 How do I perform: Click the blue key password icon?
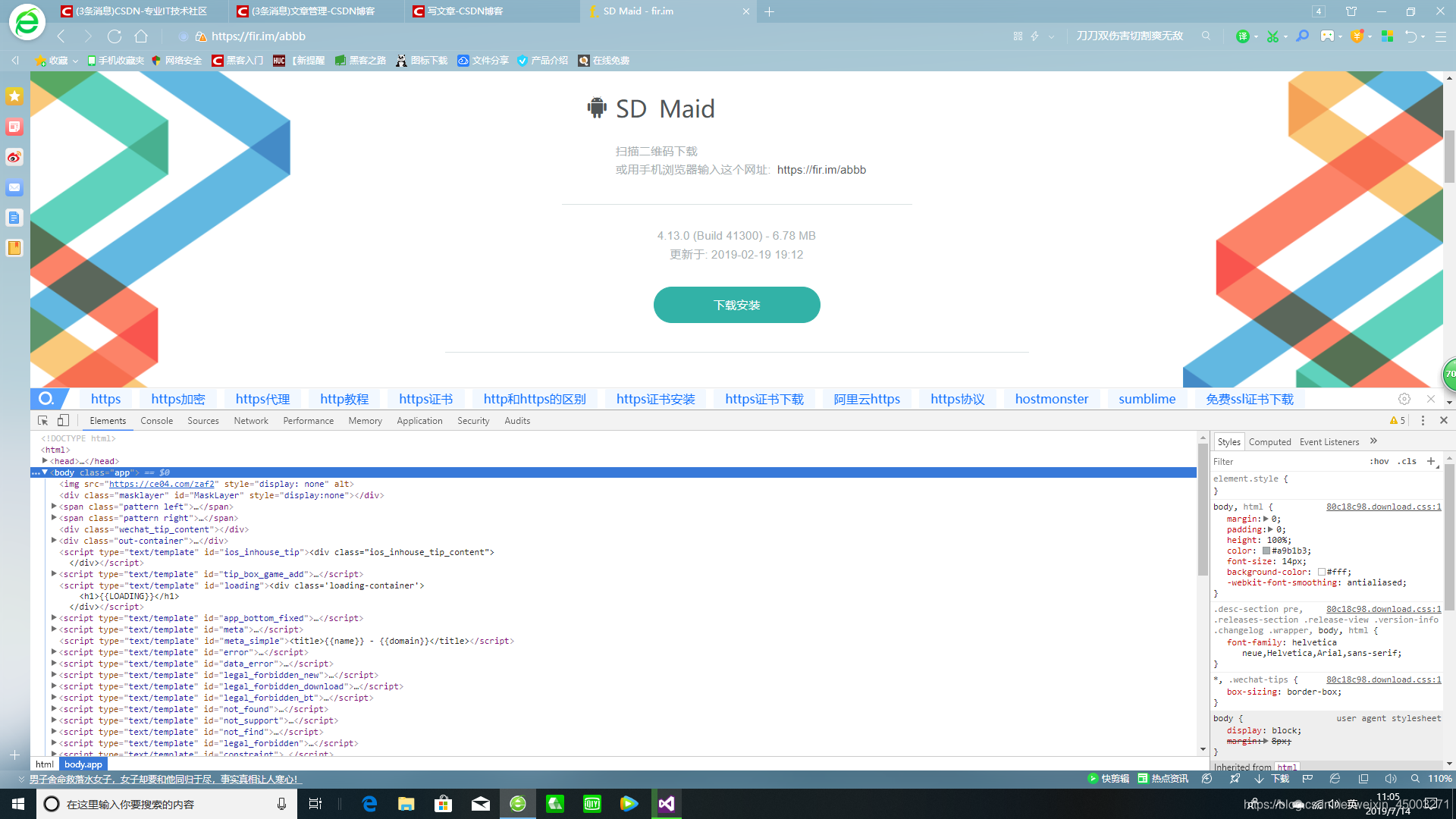point(1303,36)
